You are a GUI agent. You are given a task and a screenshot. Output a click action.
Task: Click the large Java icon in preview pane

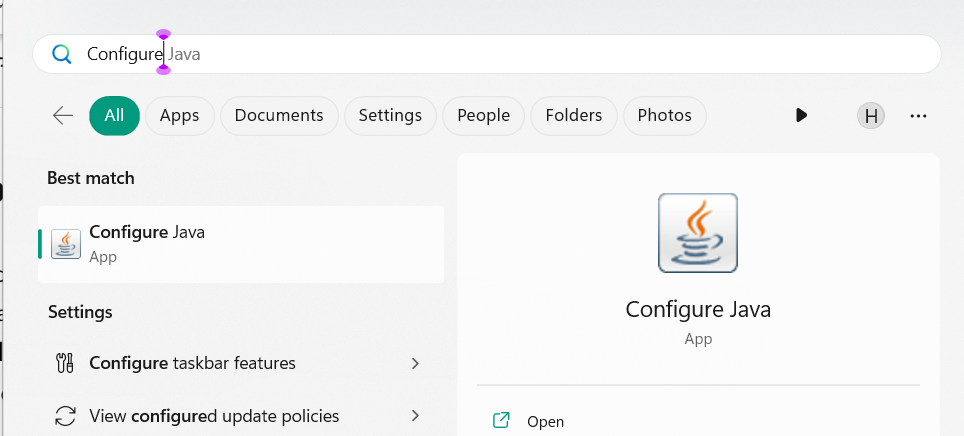(x=698, y=233)
